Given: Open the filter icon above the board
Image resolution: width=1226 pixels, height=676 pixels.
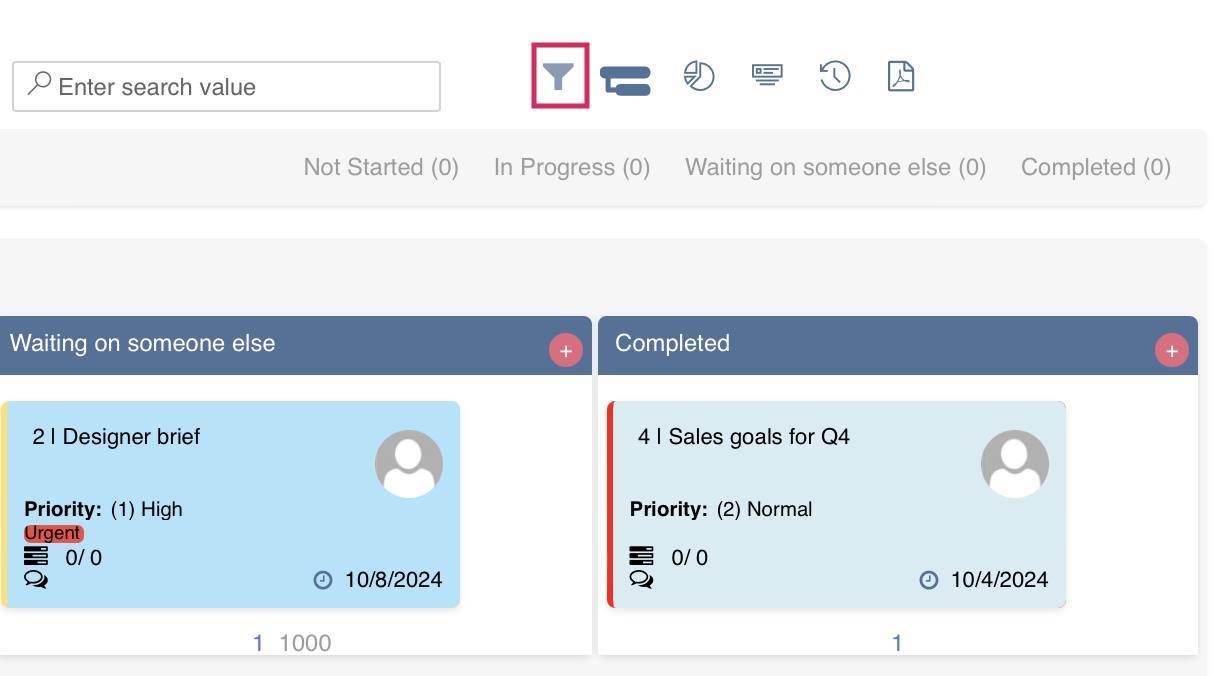Looking at the screenshot, I should click(560, 74).
